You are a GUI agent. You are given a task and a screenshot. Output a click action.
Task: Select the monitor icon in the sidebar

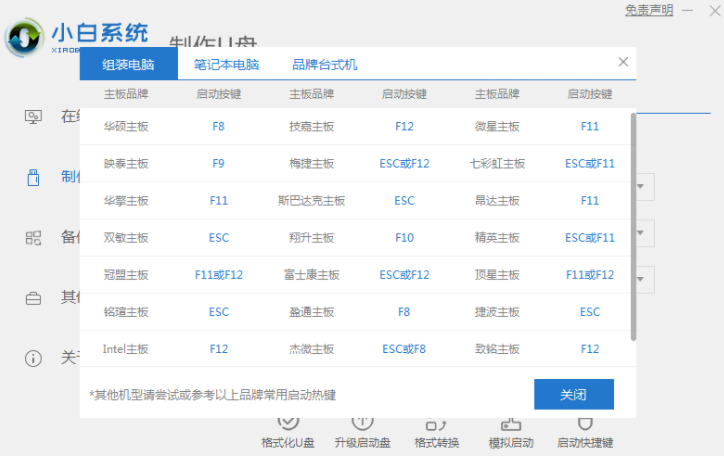(x=33, y=116)
